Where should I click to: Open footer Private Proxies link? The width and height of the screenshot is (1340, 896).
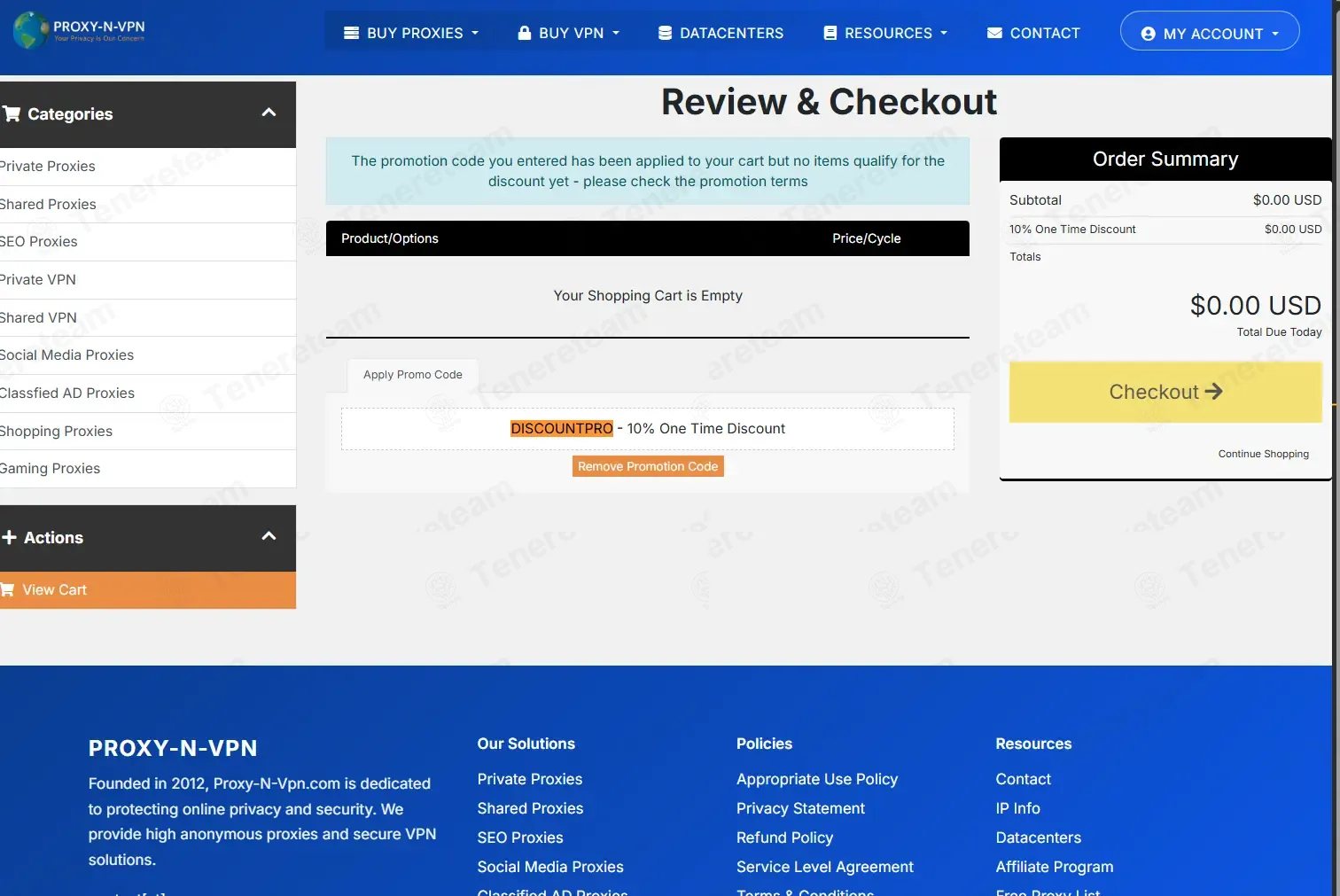pos(530,779)
